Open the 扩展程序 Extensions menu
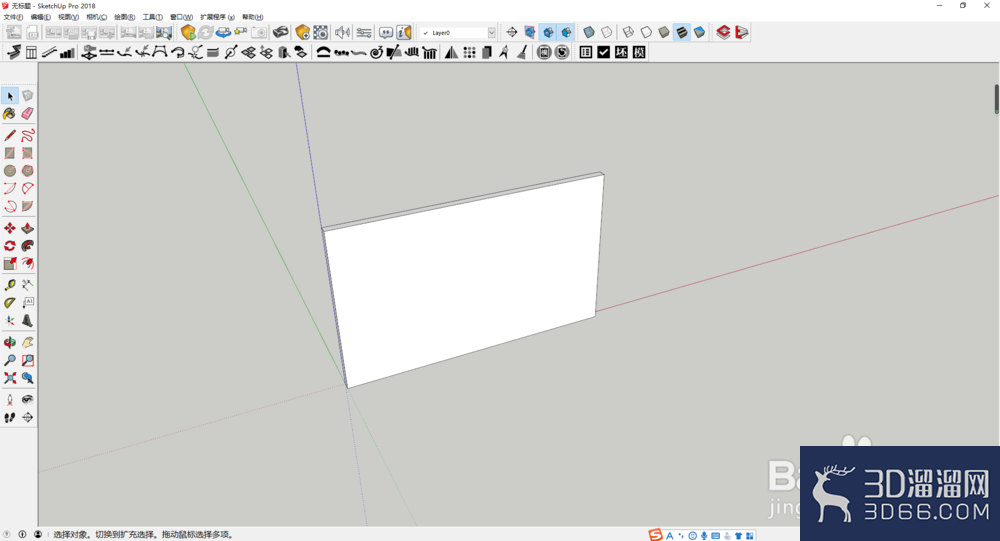The height and width of the screenshot is (541, 1000). pos(217,17)
